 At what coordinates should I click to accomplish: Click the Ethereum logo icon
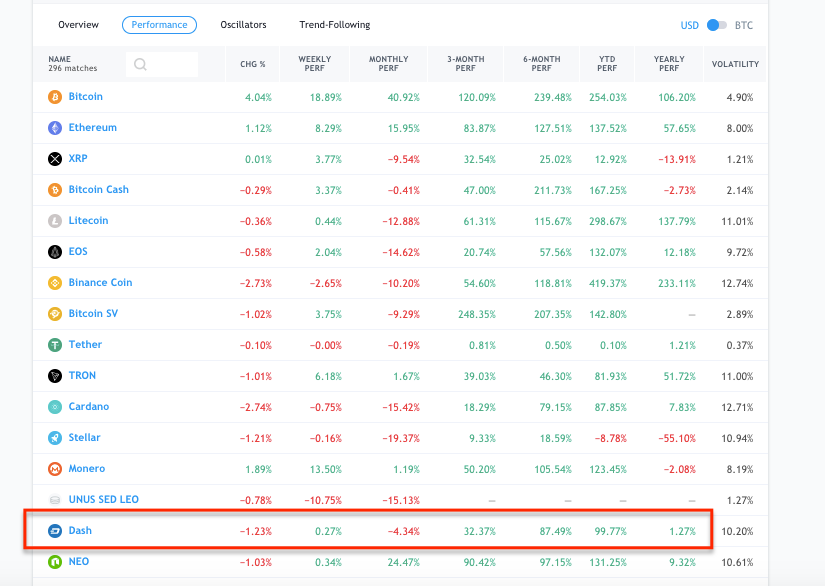pos(55,128)
